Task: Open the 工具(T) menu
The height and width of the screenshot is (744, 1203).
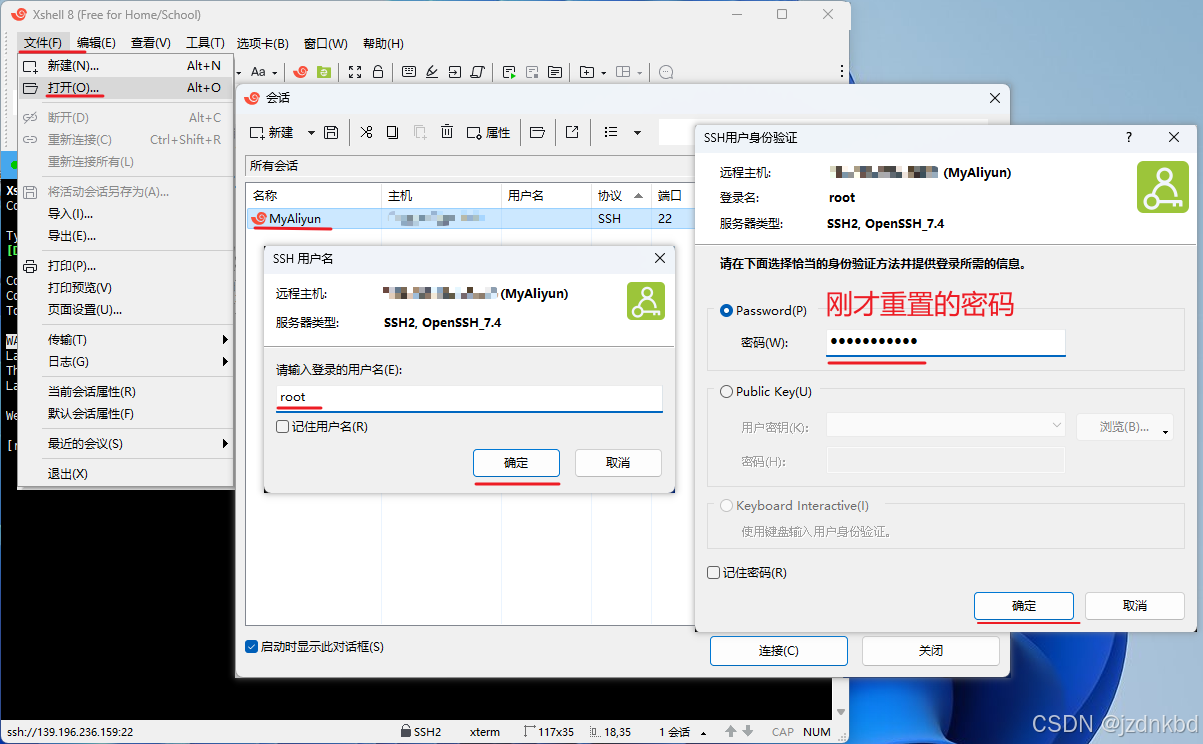Action: pyautogui.click(x=204, y=43)
